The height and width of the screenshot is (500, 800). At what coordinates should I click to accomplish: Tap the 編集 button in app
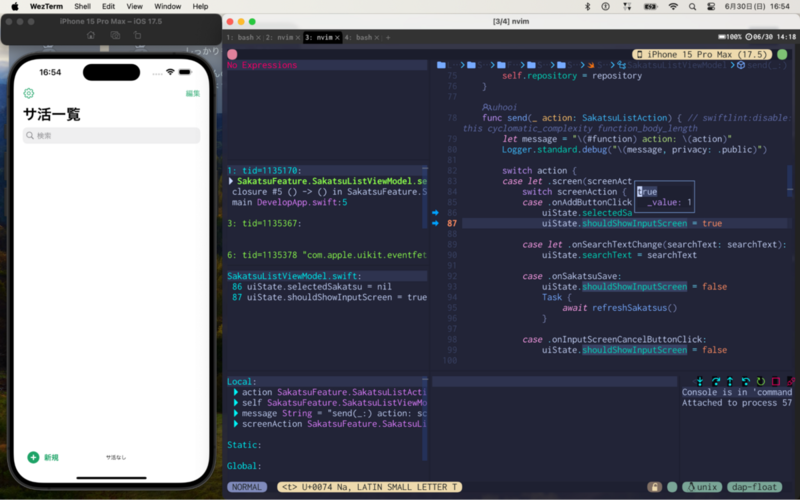point(192,93)
